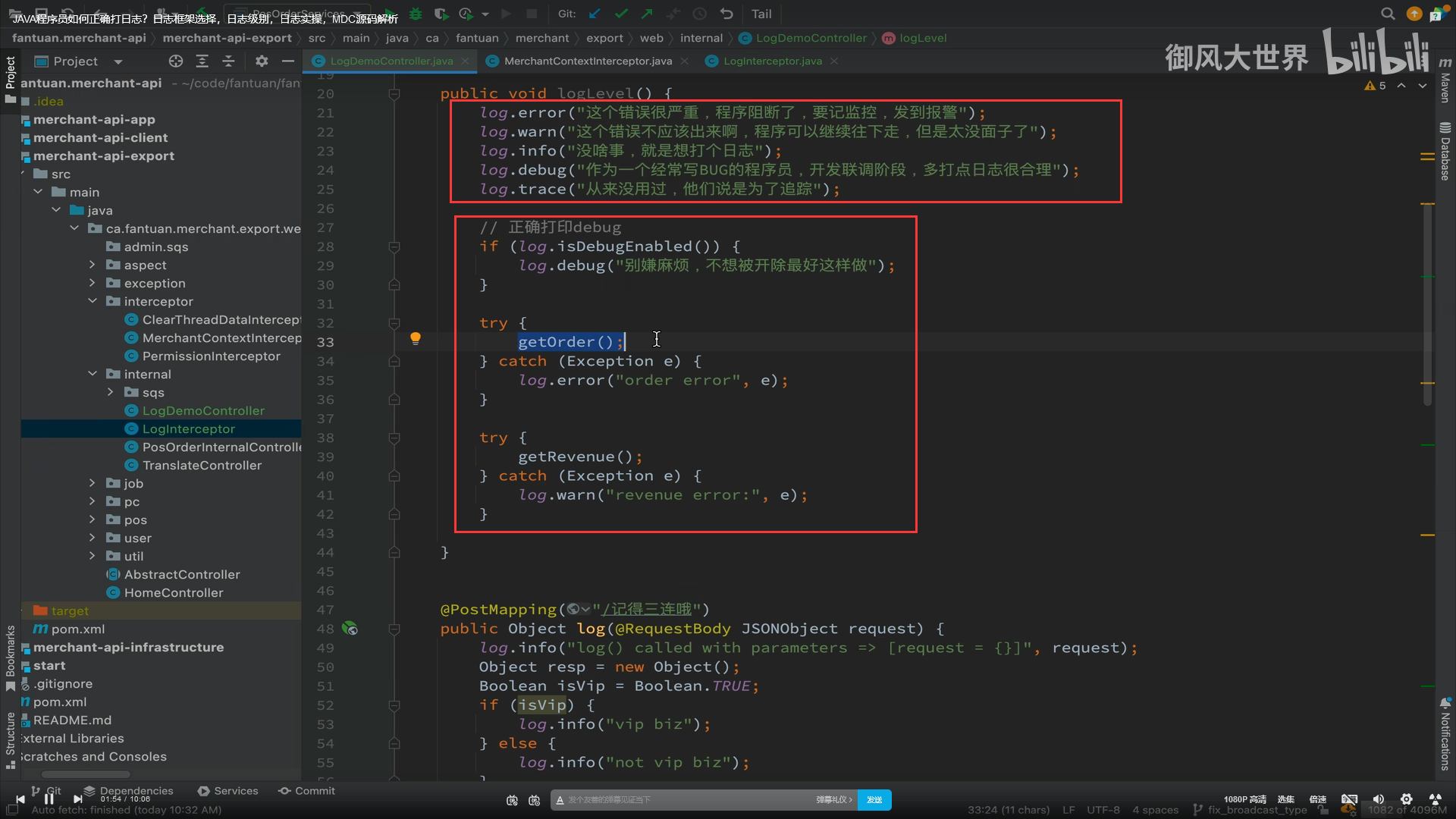Click the 1080P 高清 quality button
Screen dimensions: 1456x819
coord(1245,799)
